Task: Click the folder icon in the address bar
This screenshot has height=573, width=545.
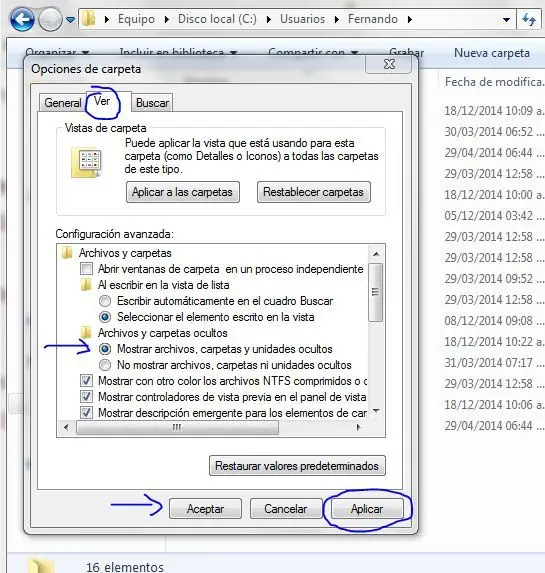Action: (88, 19)
